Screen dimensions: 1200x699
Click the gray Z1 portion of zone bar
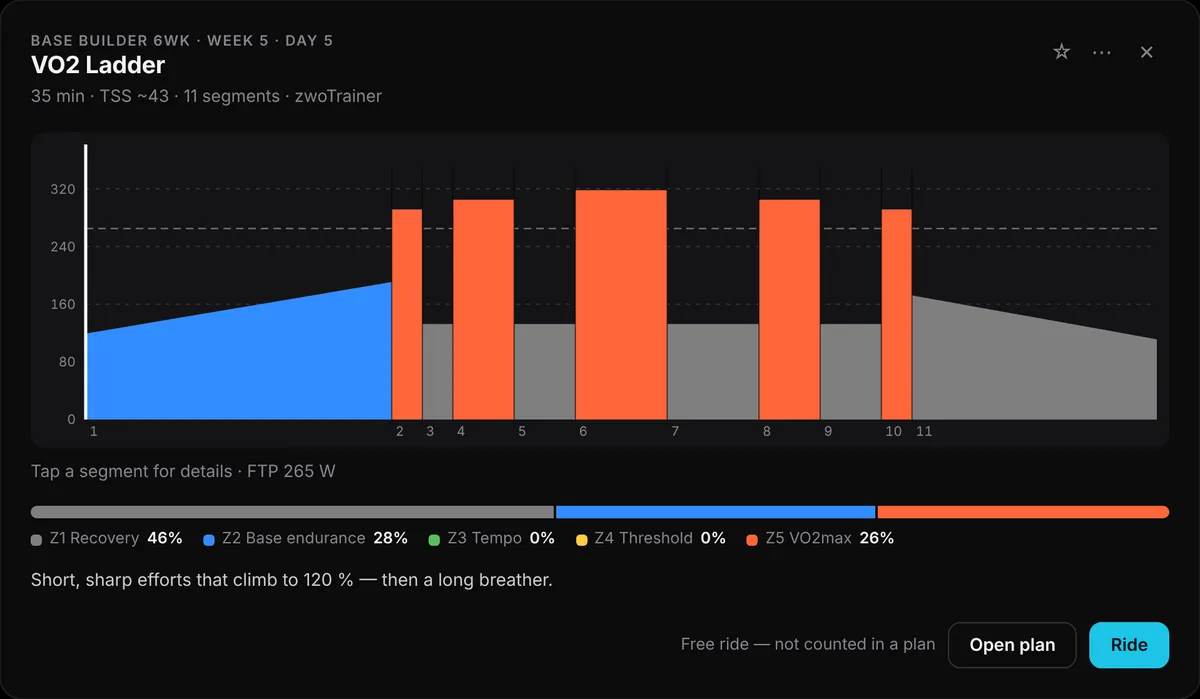click(x=292, y=512)
